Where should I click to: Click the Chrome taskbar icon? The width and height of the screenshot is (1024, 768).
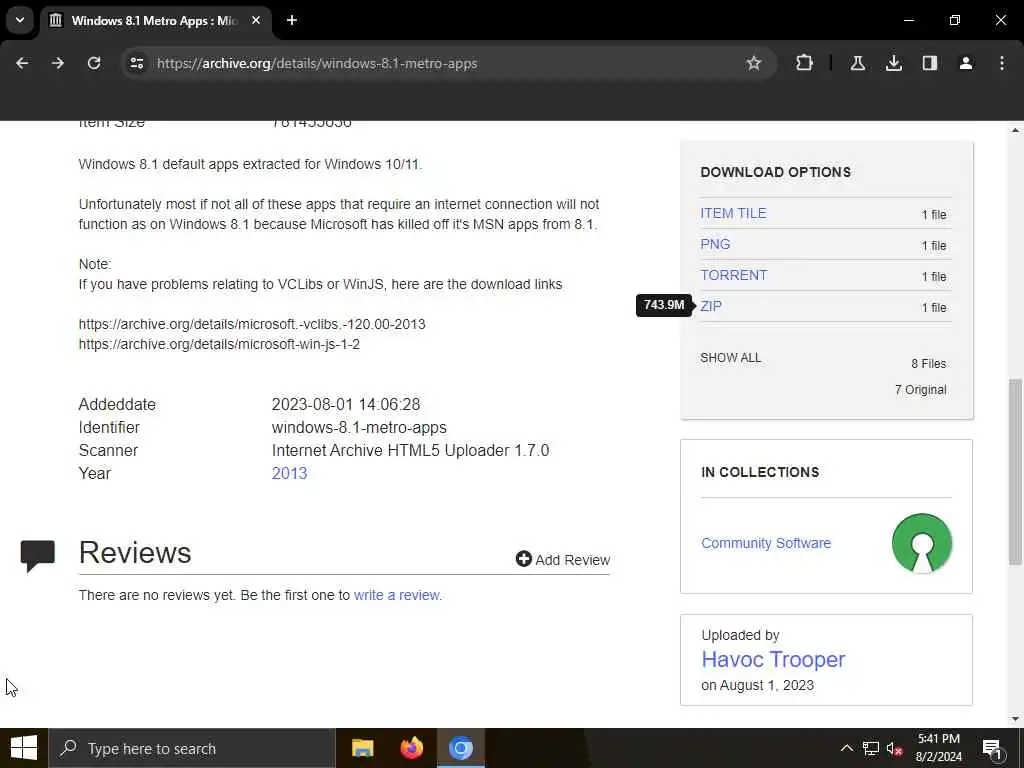point(460,748)
